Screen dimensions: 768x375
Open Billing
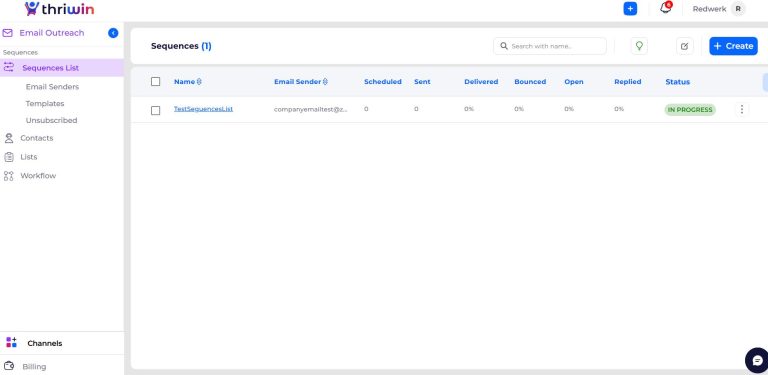point(34,366)
